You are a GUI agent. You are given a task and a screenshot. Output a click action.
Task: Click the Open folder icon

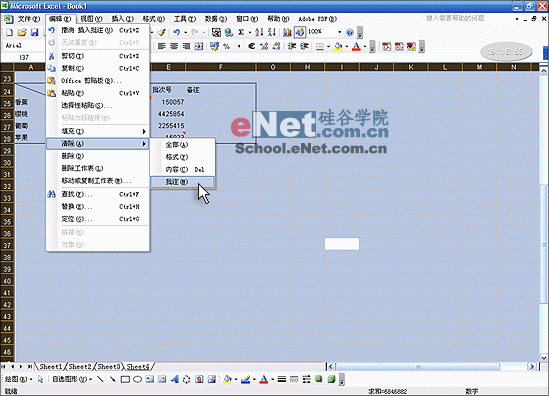[22, 33]
